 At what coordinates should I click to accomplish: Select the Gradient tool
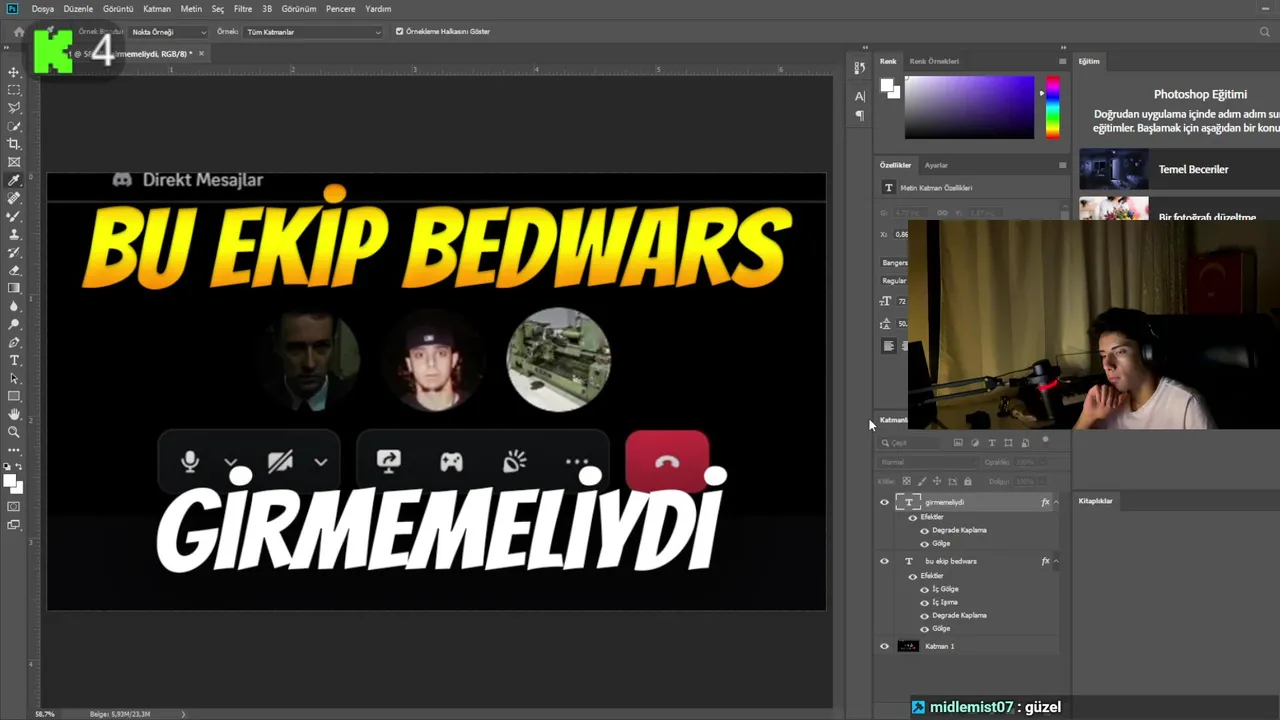pos(14,288)
